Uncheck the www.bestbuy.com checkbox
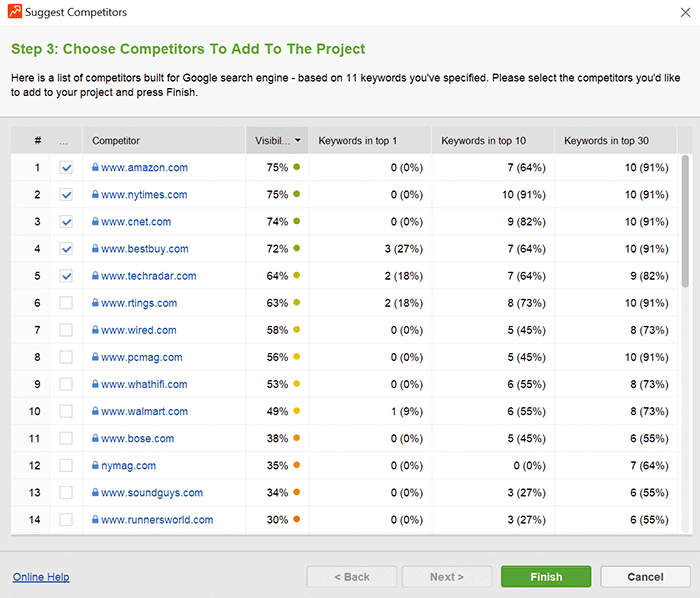Image resolution: width=700 pixels, height=598 pixels. tap(66, 249)
